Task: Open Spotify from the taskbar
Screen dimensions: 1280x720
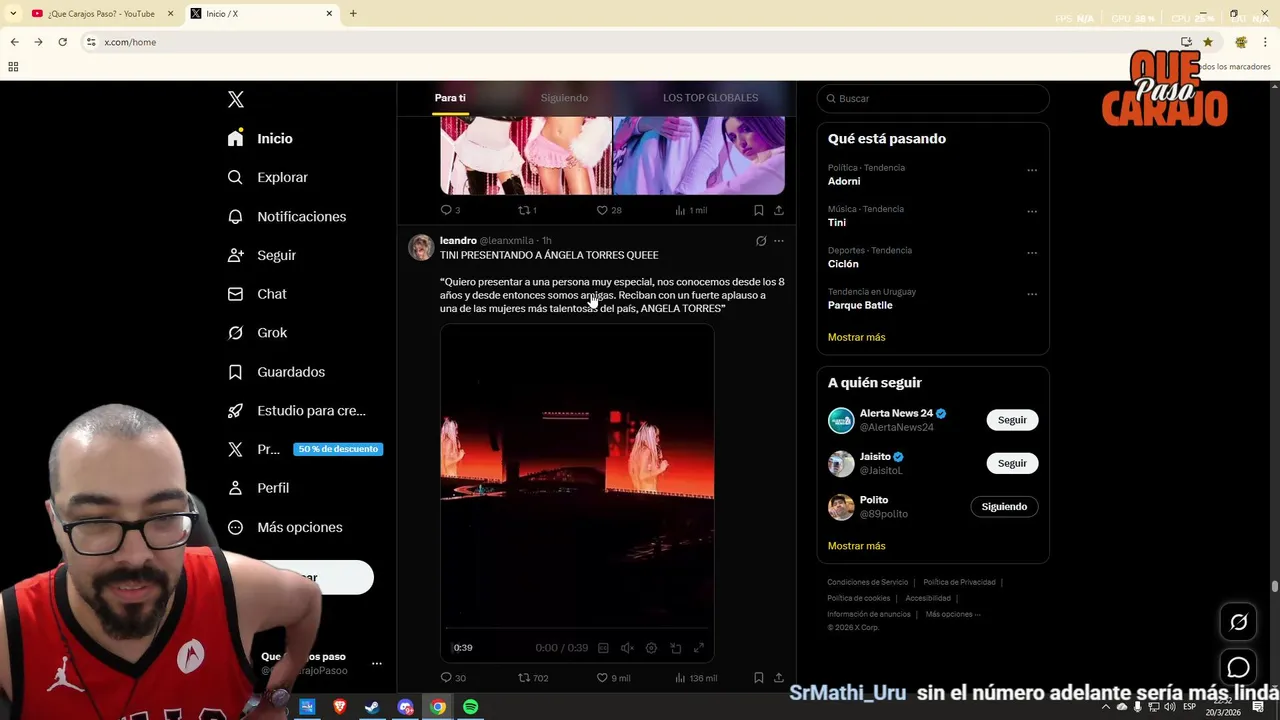Action: [470, 707]
